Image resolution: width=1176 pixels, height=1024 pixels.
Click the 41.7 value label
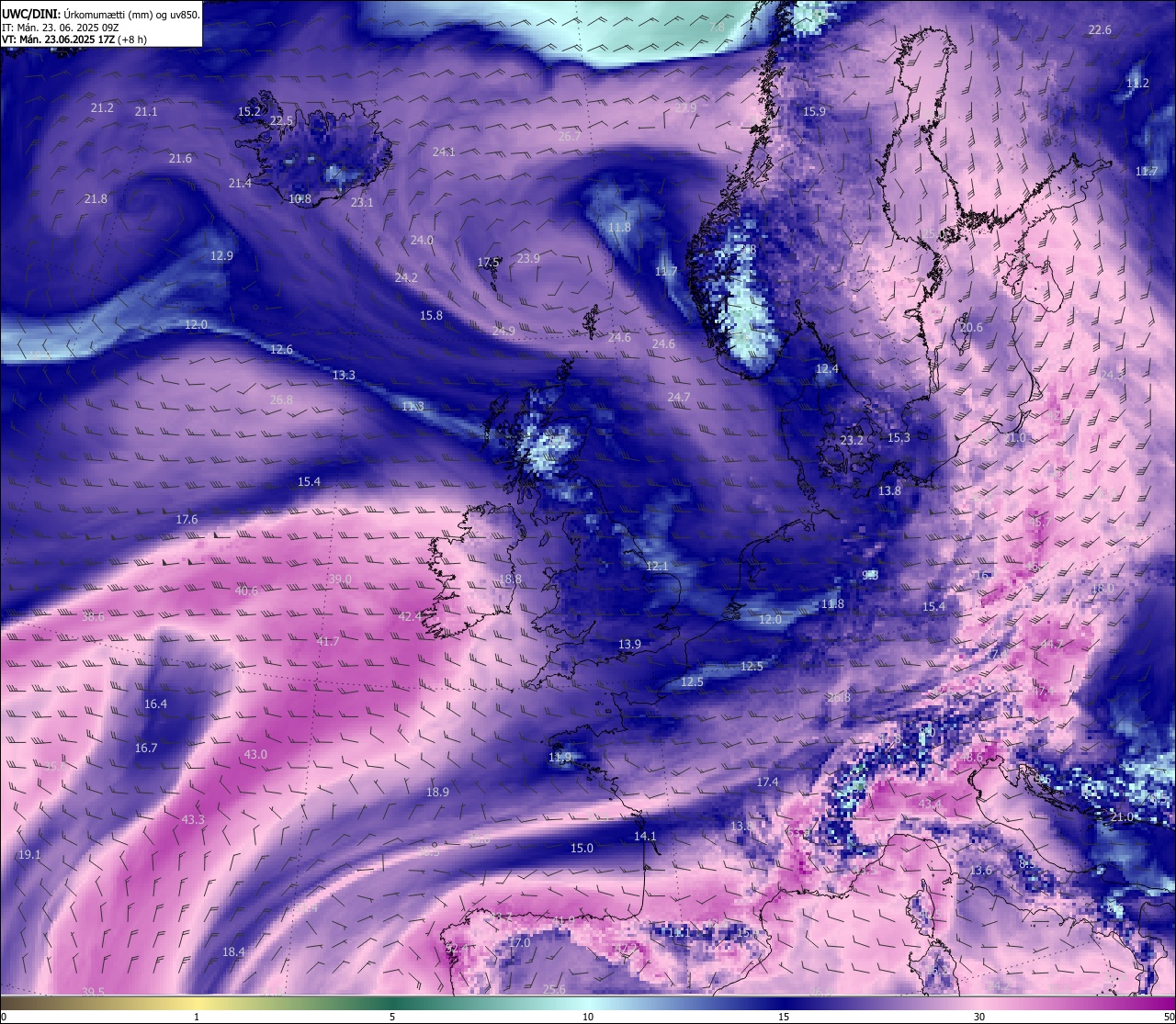328,642
